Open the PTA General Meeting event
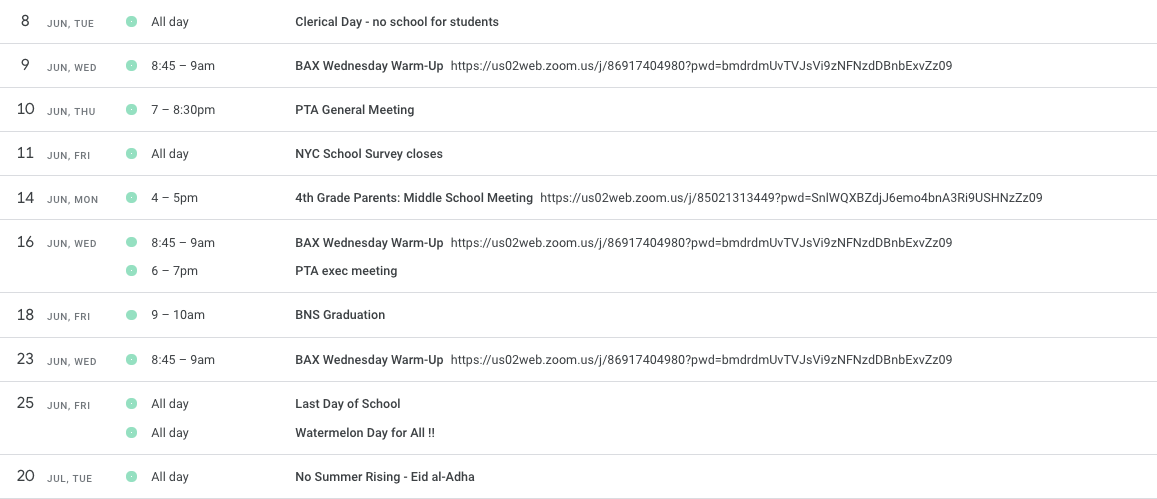The width and height of the screenshot is (1157, 499). (355, 110)
